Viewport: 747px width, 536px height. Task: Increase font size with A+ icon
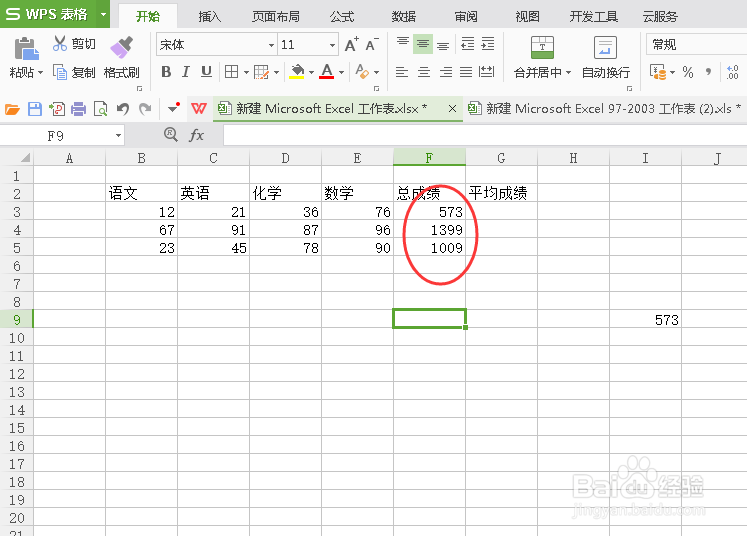(x=352, y=44)
